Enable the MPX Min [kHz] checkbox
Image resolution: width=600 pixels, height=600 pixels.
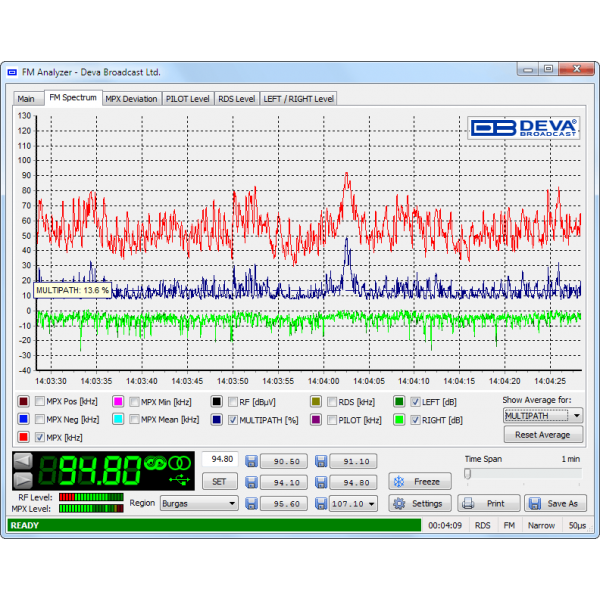[134, 402]
